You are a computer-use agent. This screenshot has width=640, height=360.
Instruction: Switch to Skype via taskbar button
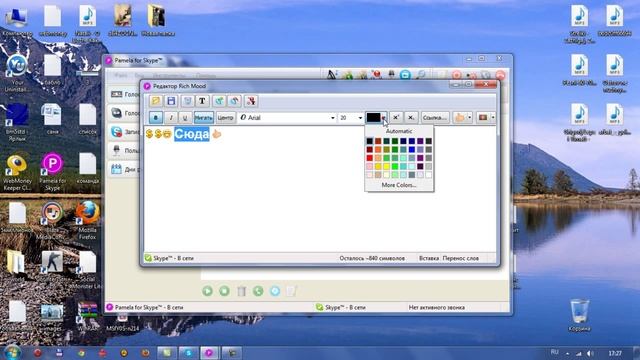pos(188,353)
